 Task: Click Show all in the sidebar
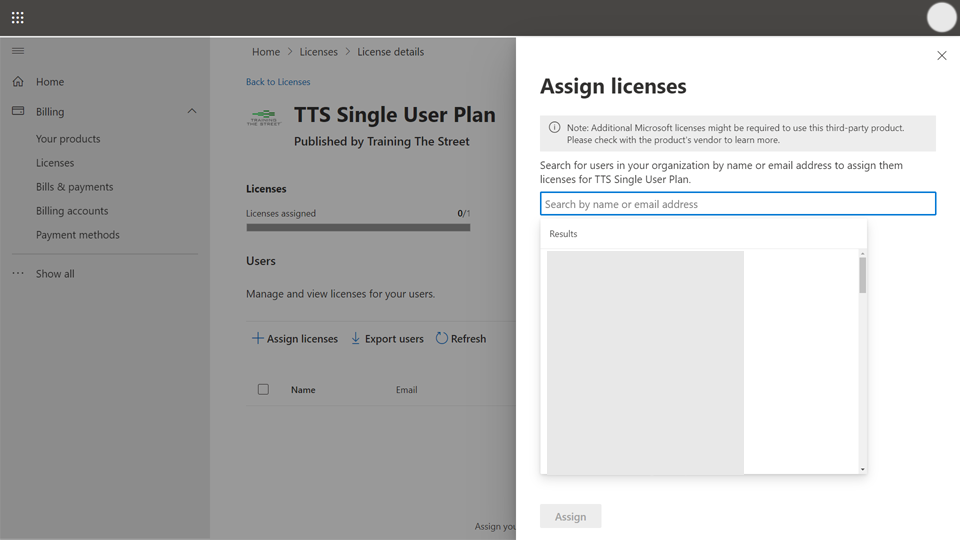point(55,274)
